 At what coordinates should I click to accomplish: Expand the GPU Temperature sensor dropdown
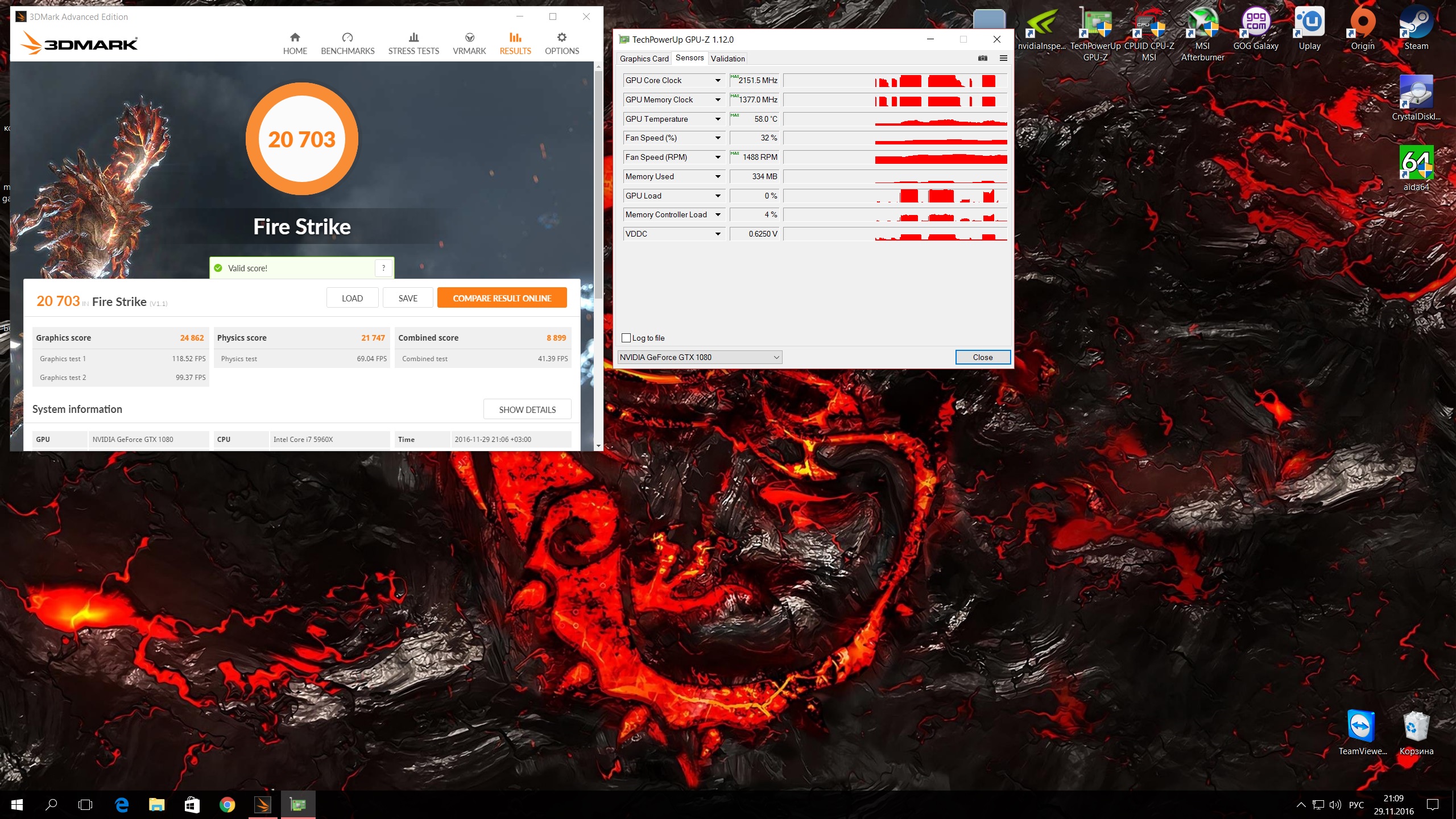718,119
